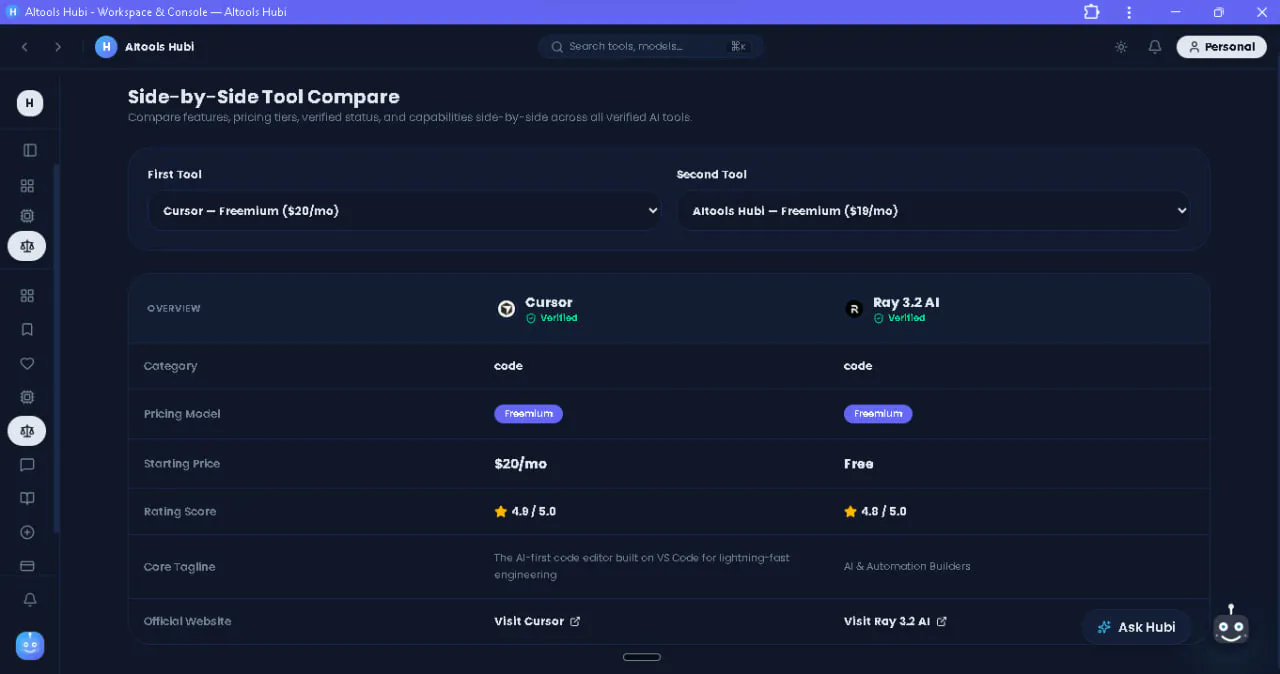Click the floating robot mascot icon

coord(1231,627)
